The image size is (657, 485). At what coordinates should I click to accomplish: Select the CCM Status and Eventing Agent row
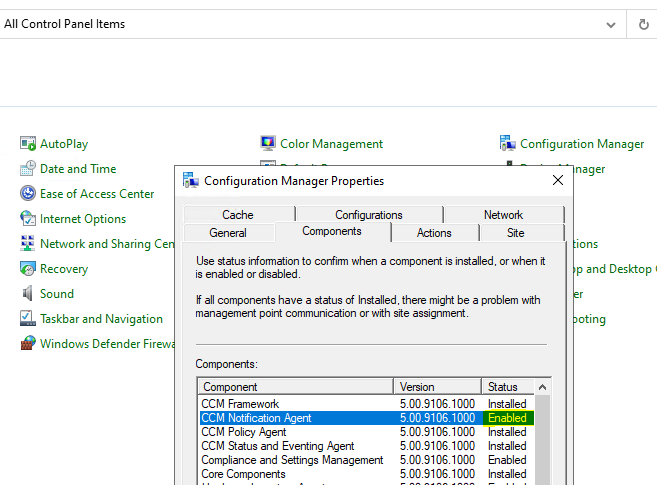(367, 446)
